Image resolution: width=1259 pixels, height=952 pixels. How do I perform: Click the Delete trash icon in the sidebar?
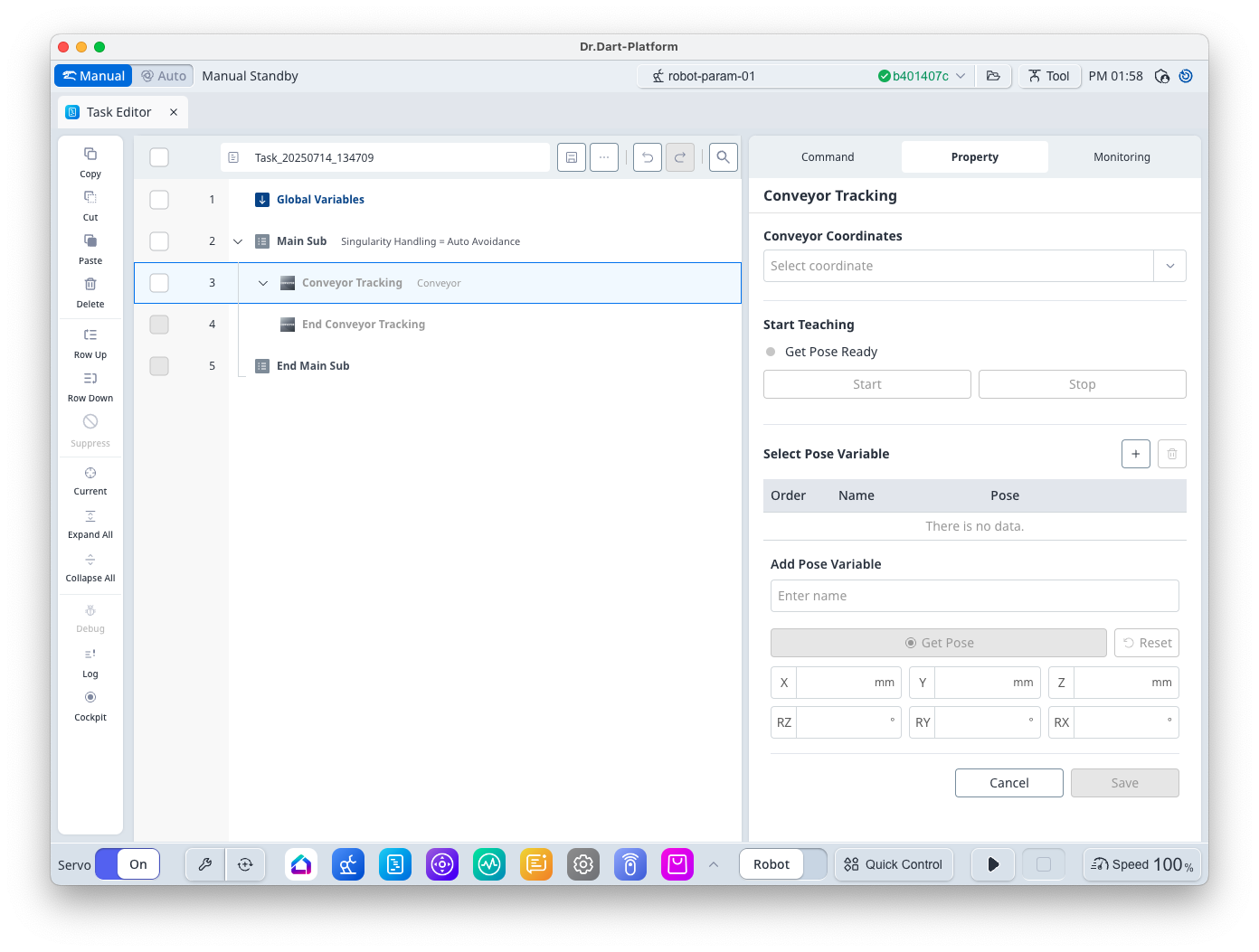click(x=90, y=285)
